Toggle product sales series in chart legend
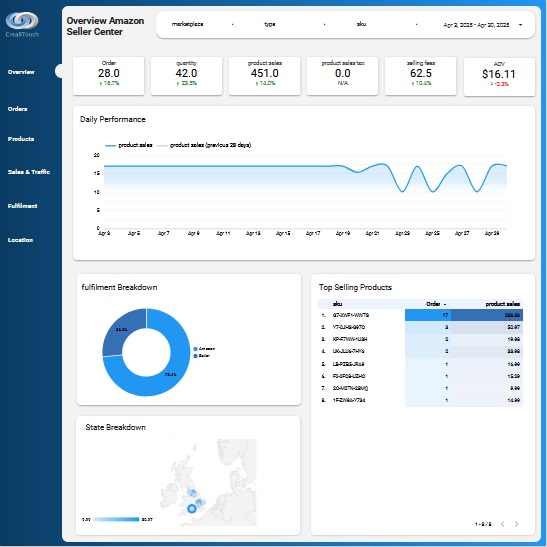Image resolution: width=547 pixels, height=547 pixels. click(x=129, y=145)
